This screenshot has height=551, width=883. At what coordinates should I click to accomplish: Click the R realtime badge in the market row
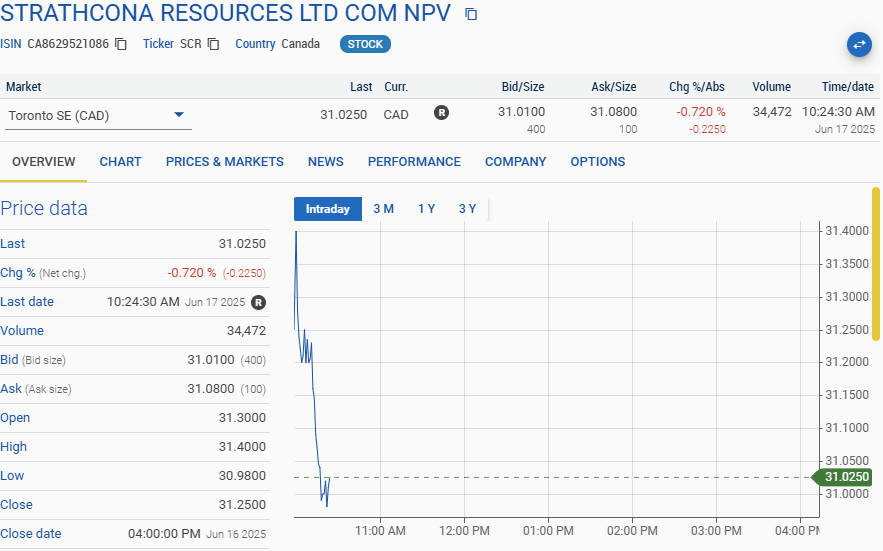click(442, 113)
